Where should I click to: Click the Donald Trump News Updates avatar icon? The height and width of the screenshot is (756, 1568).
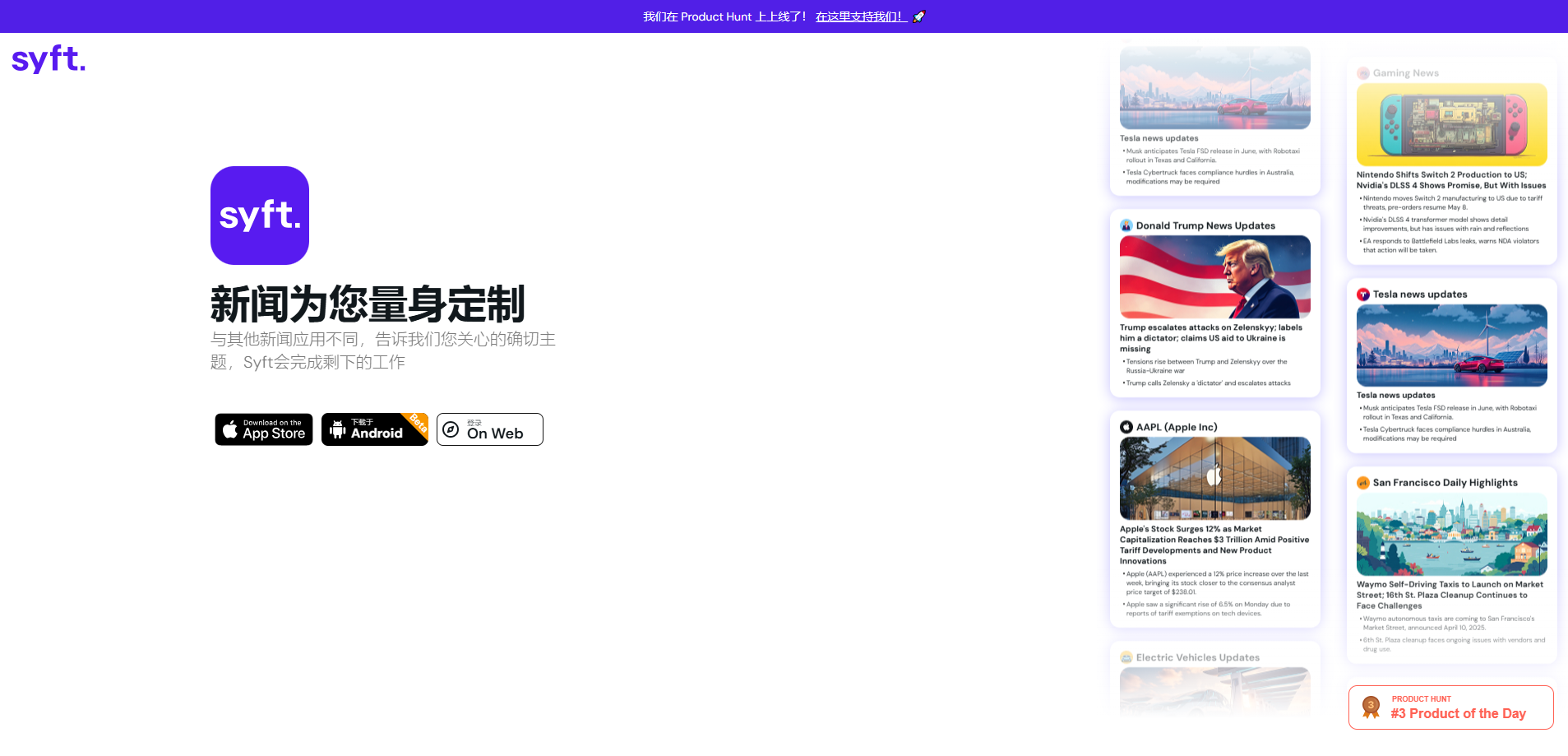(x=1126, y=225)
